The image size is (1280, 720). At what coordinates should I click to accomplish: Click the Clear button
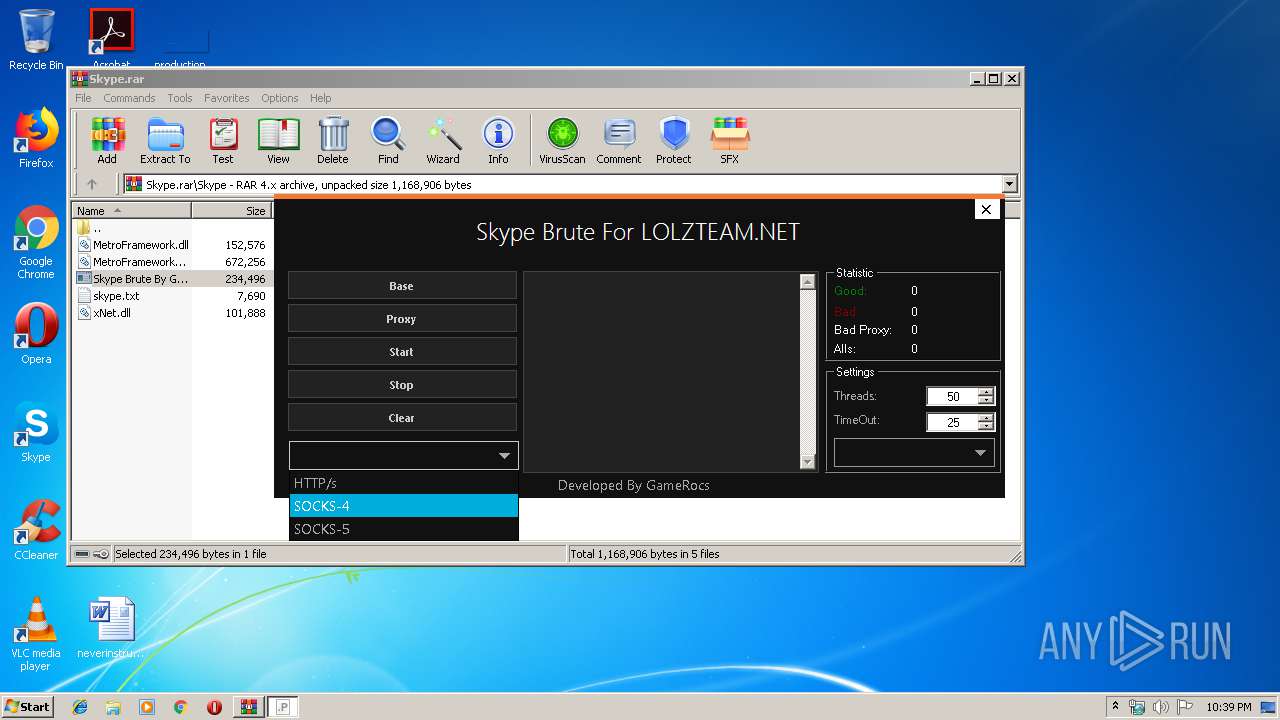click(x=402, y=418)
